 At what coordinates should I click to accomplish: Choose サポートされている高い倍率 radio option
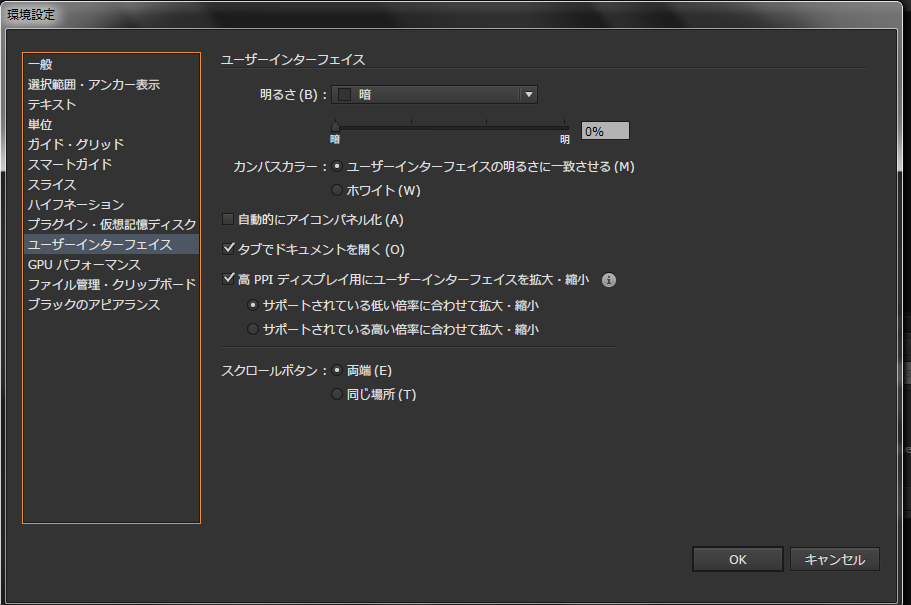[253, 329]
